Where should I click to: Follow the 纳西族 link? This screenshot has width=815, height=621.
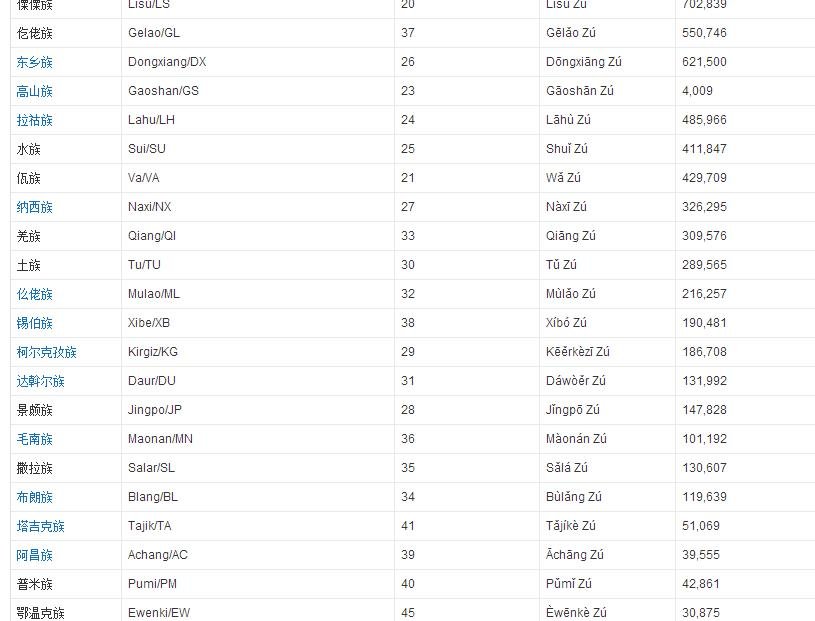point(35,207)
